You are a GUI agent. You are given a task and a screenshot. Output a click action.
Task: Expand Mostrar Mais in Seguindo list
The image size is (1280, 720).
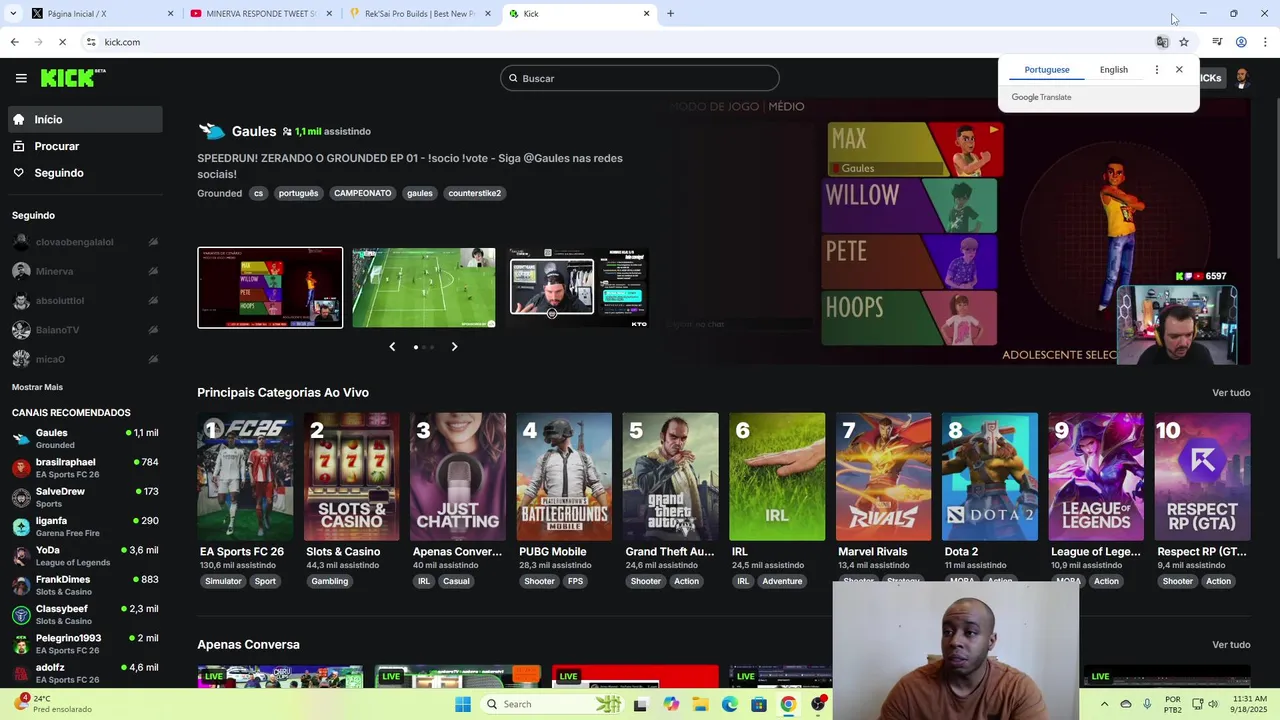37,387
